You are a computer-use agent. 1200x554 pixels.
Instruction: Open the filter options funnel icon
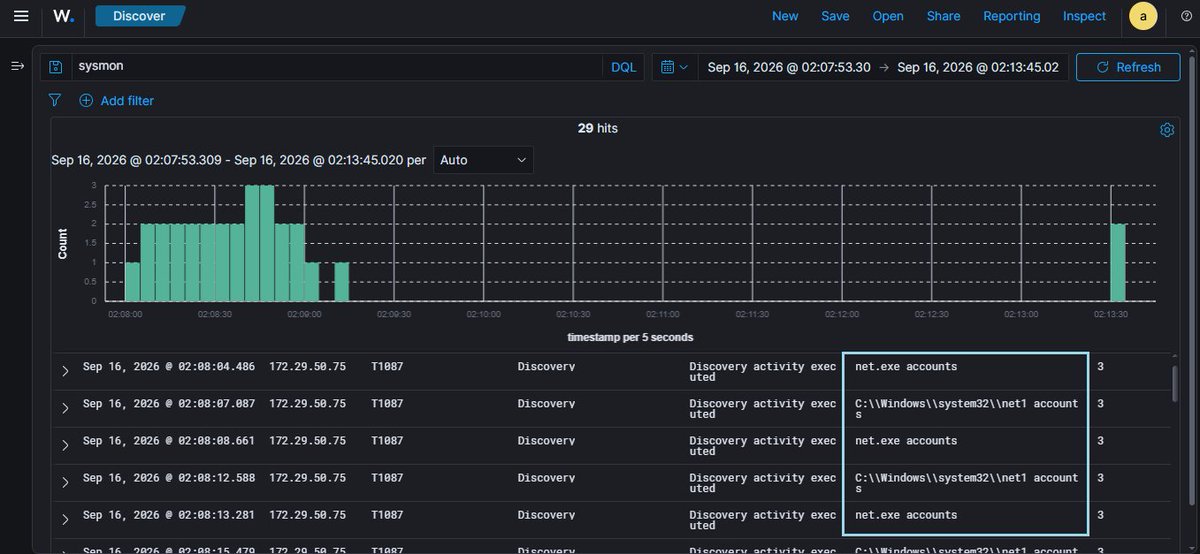tap(55, 100)
